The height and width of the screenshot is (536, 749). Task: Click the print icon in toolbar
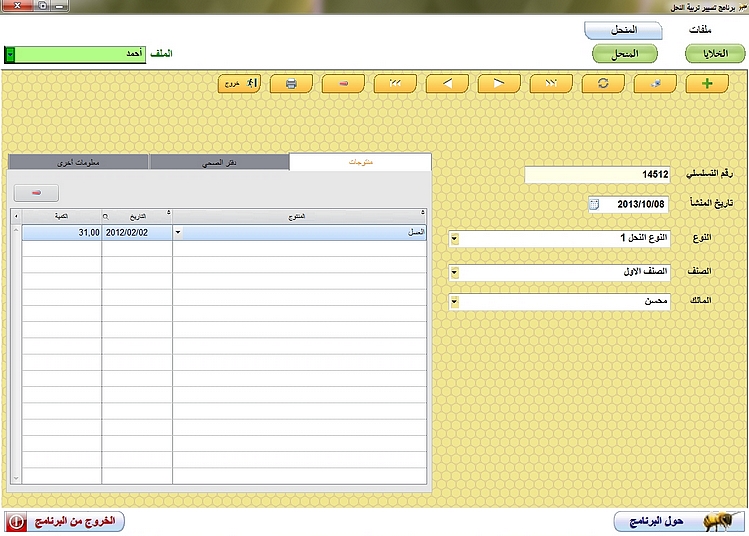click(x=291, y=84)
